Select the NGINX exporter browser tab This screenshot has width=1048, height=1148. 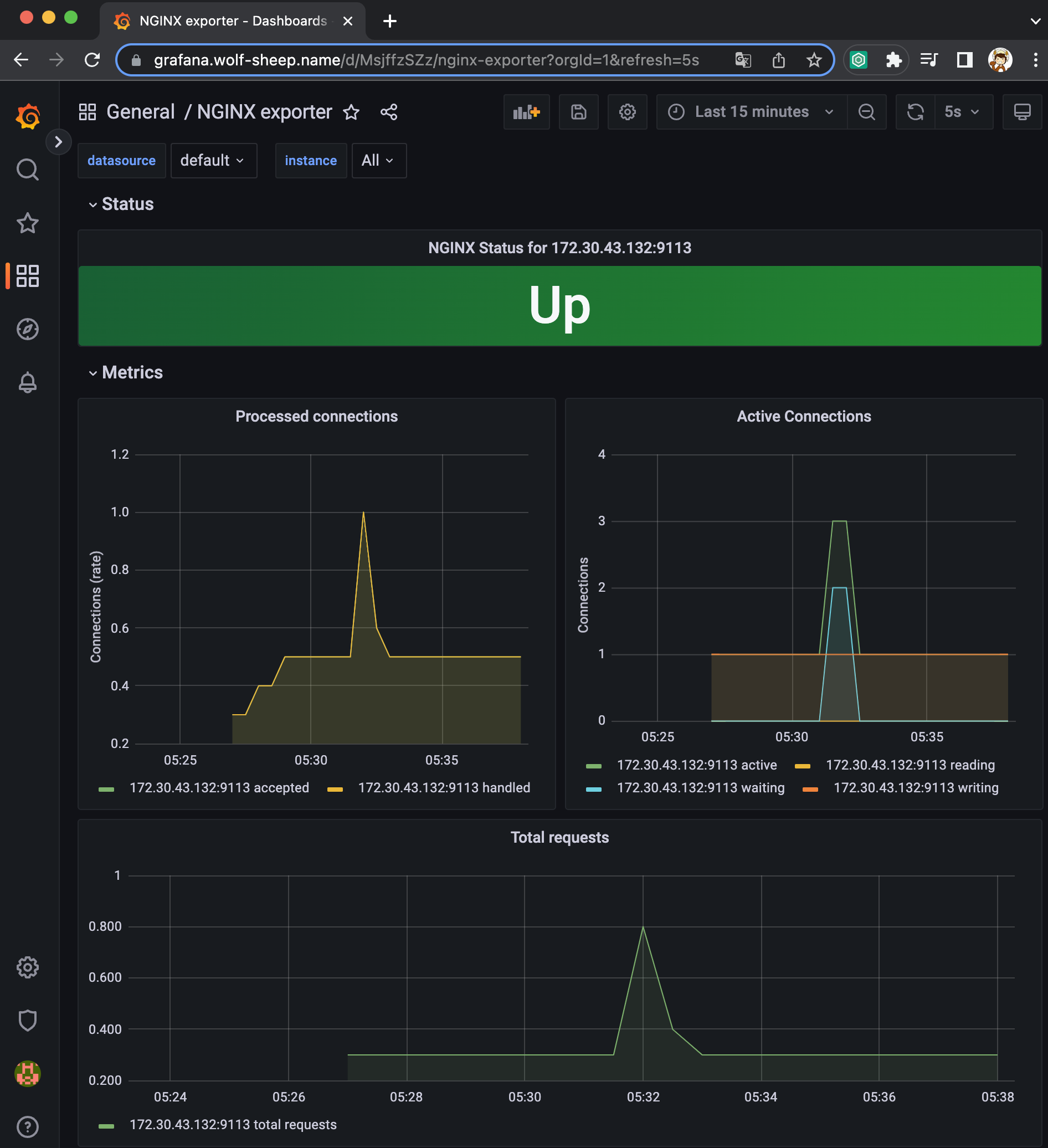point(232,21)
